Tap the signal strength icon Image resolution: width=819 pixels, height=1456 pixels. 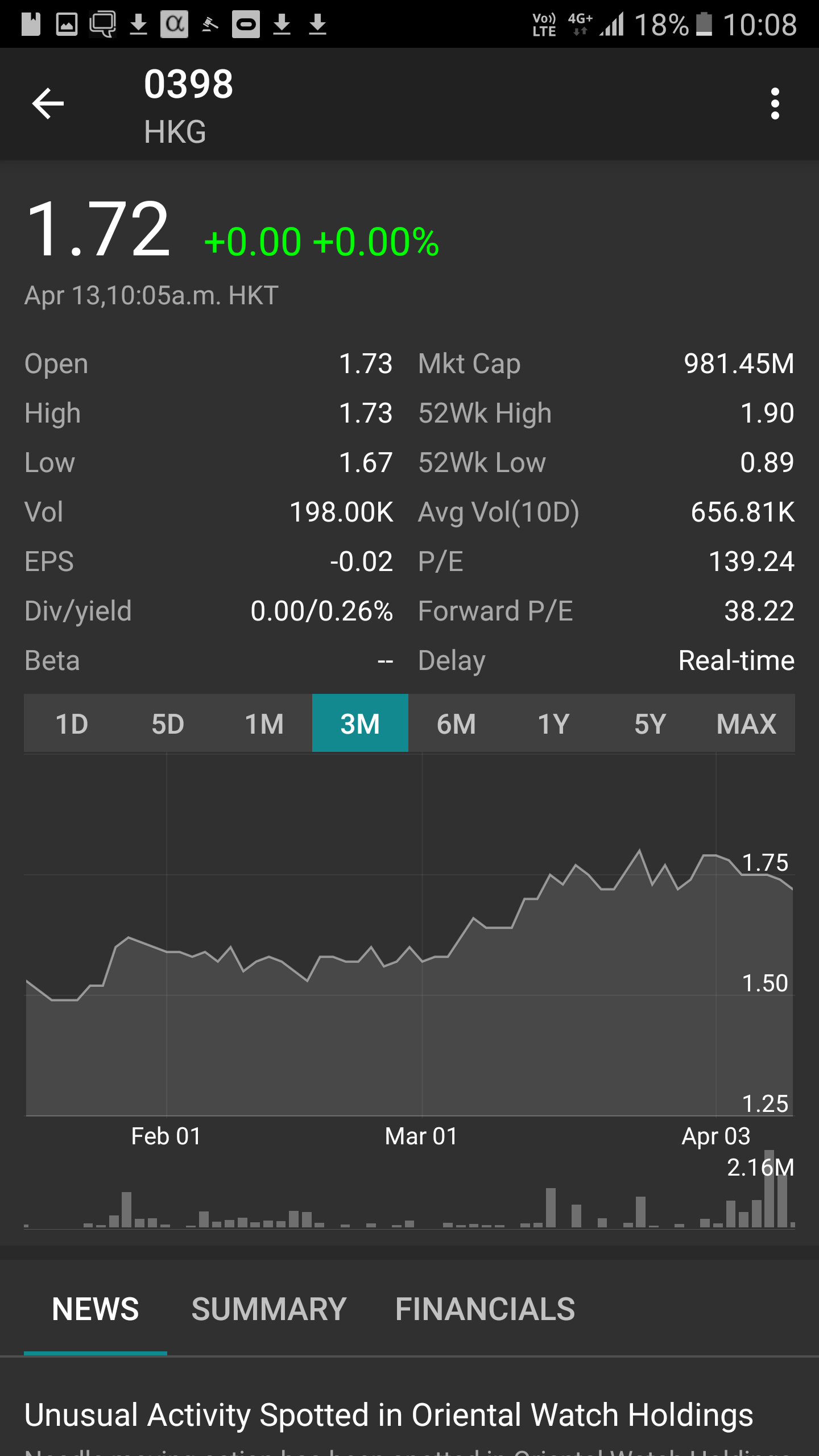pyautogui.click(x=613, y=24)
